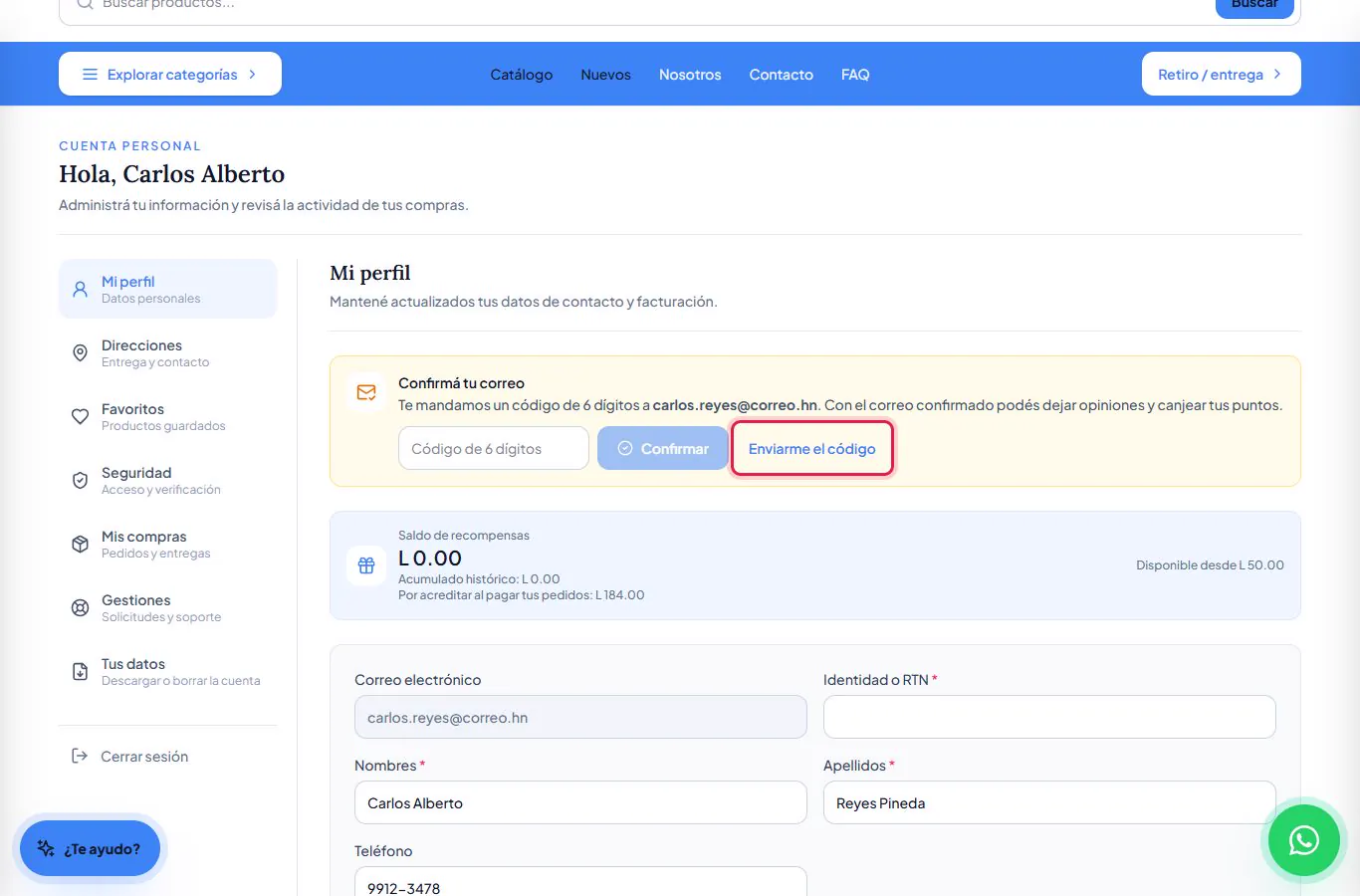The width and height of the screenshot is (1360, 896).
Task: Open the Nosotros page
Action: 690,75
